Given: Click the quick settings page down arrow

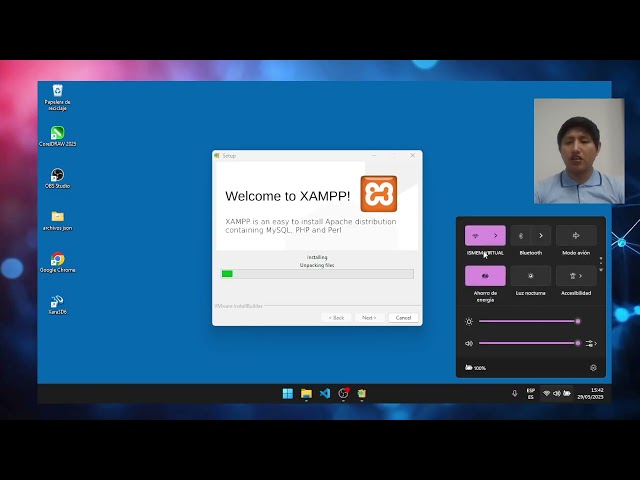Looking at the screenshot, I should coord(601,270).
